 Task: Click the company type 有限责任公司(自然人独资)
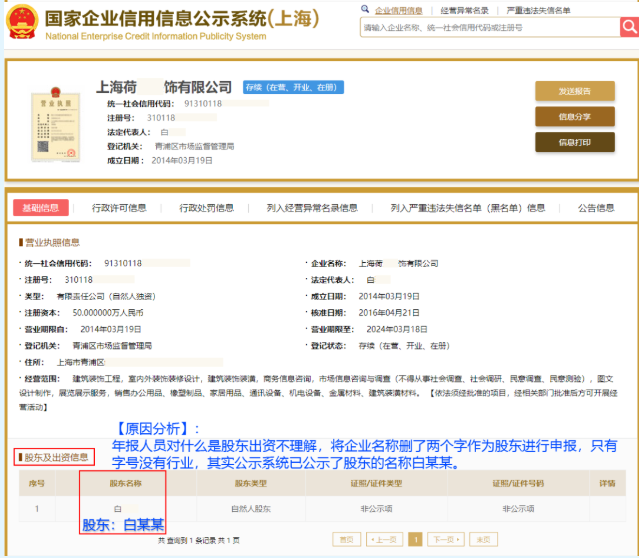(x=106, y=296)
